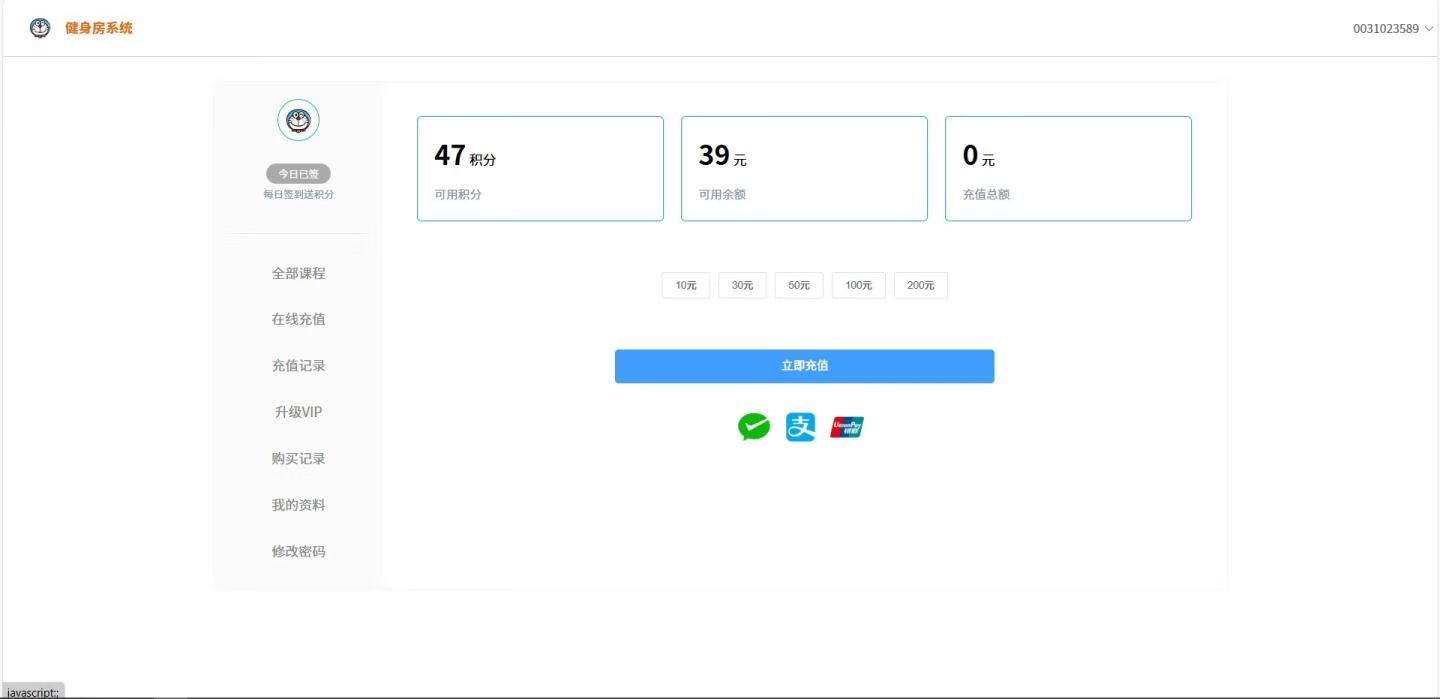The width and height of the screenshot is (1440, 699).
Task: Pick the 200元 recharge option
Action: [920, 285]
